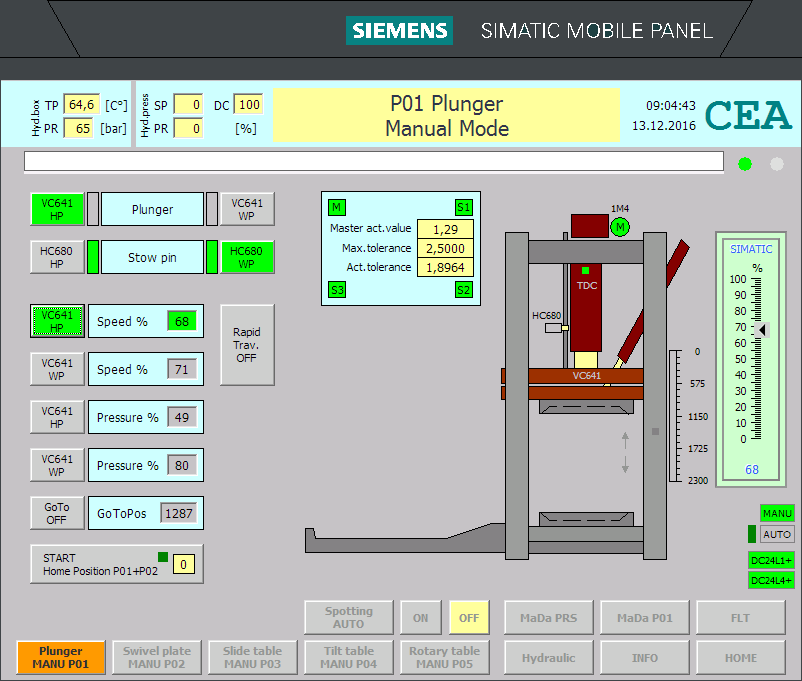Open the Rotary table MANU P05 tab
Screen dimensions: 802x681
tap(444, 657)
